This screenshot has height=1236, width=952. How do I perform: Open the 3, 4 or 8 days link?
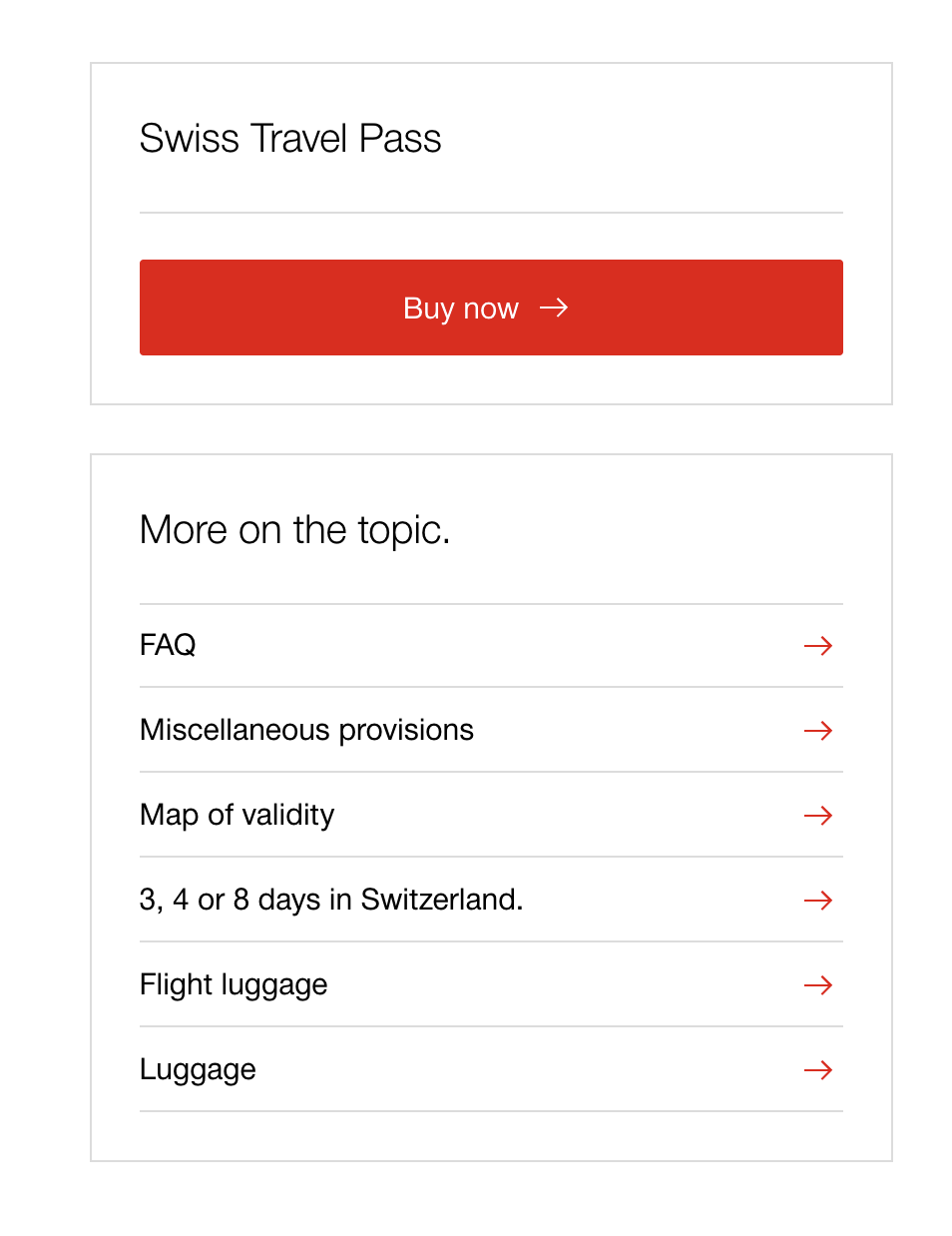330,900
